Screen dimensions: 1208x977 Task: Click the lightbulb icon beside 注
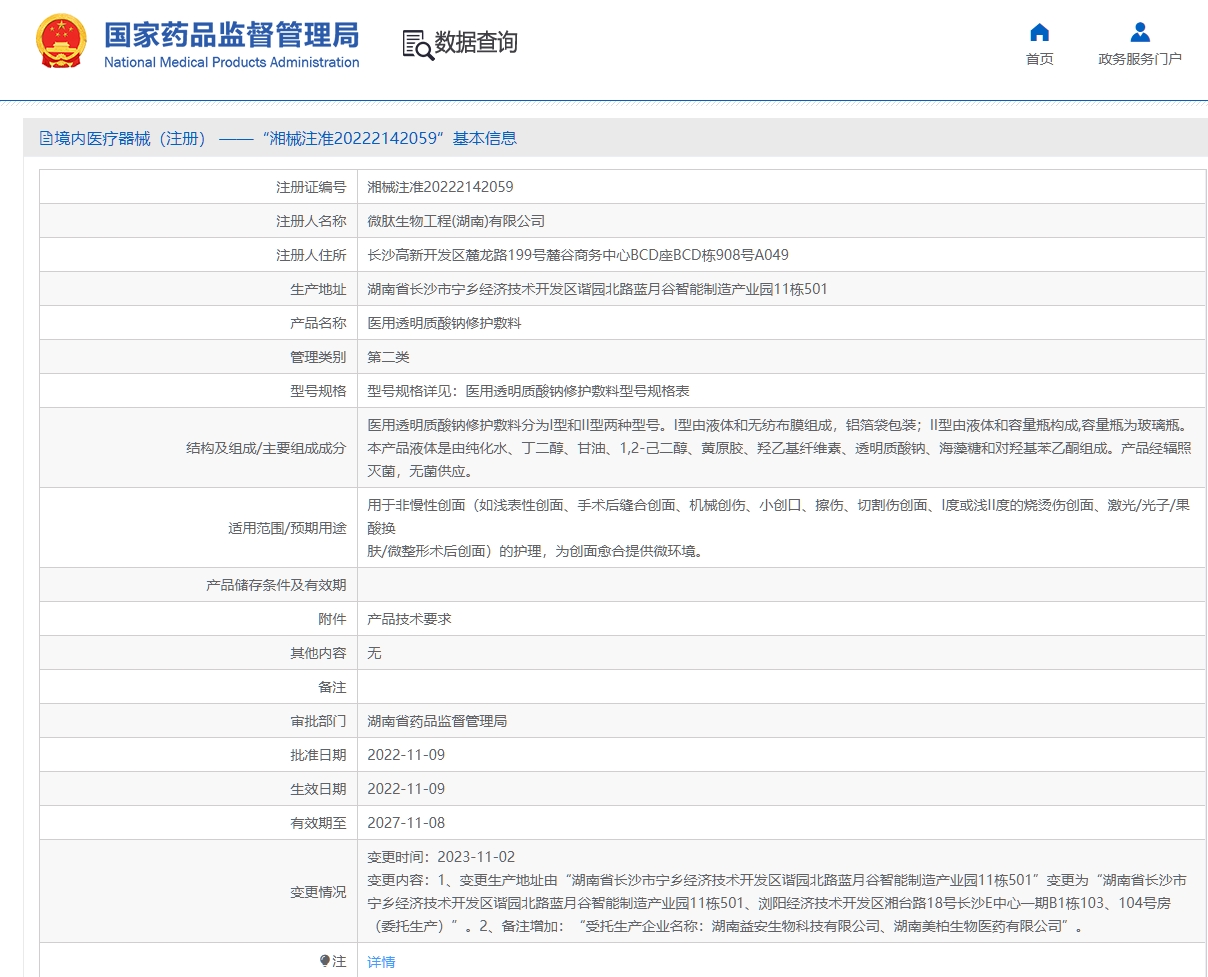(325, 961)
